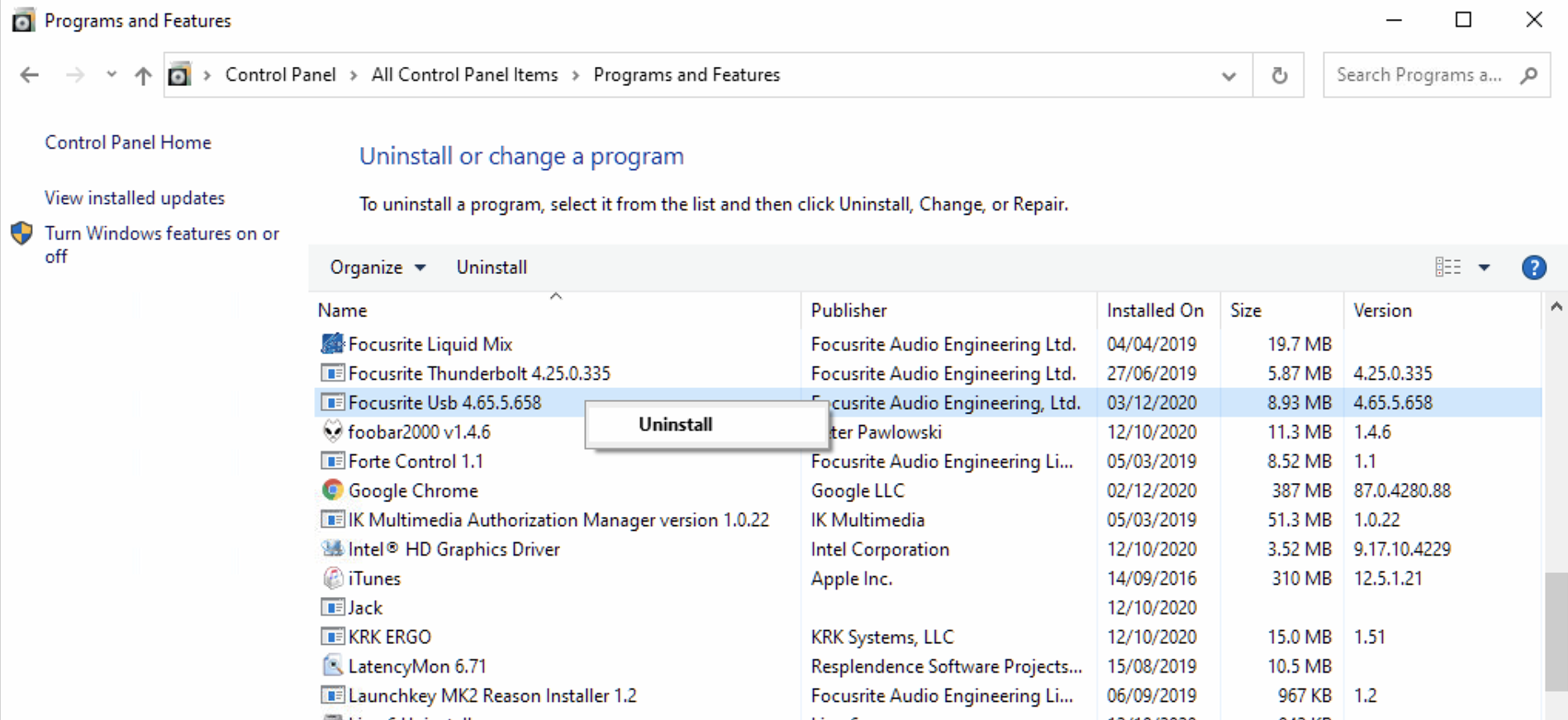Open the recent locations dropdown arrow
This screenshot has height=720, width=1568.
tap(112, 75)
